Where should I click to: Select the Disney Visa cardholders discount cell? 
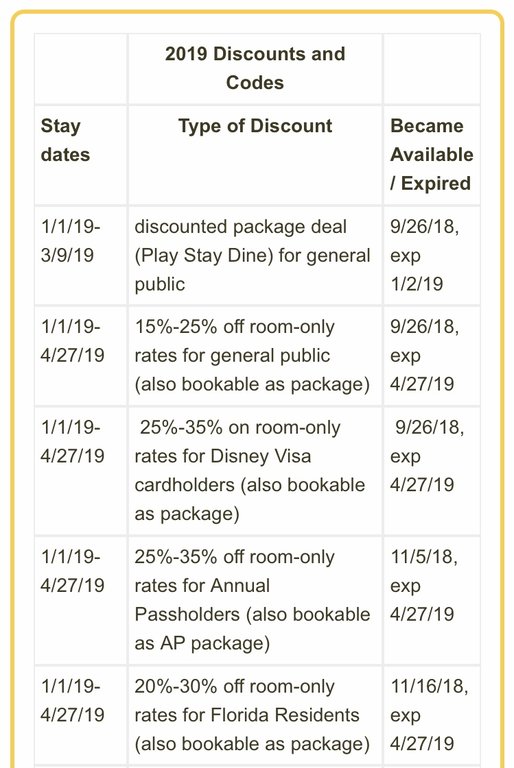click(x=250, y=471)
